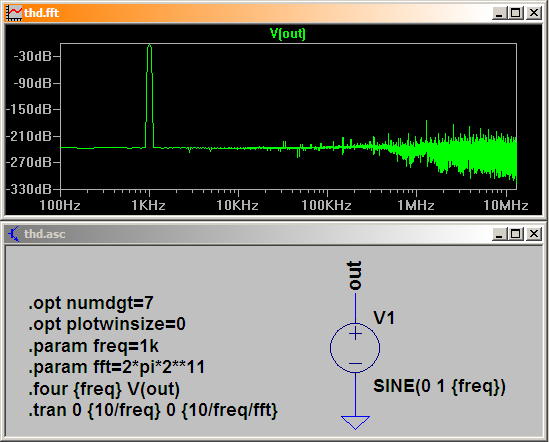The image size is (549, 442).
Task: Click the 1KHz peak in FFT plot
Action: click(x=150, y=47)
